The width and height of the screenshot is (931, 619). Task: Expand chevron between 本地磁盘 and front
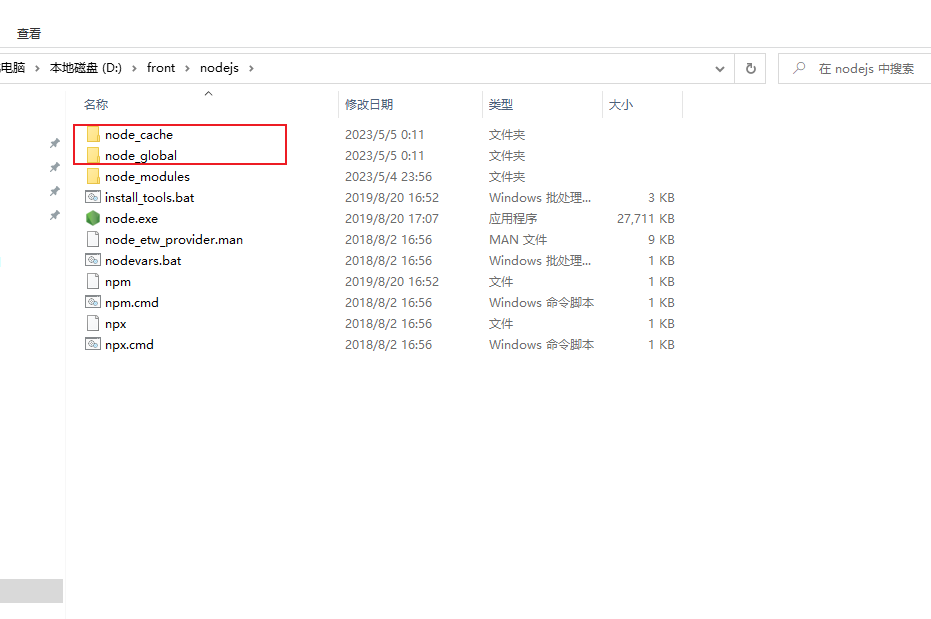(134, 68)
